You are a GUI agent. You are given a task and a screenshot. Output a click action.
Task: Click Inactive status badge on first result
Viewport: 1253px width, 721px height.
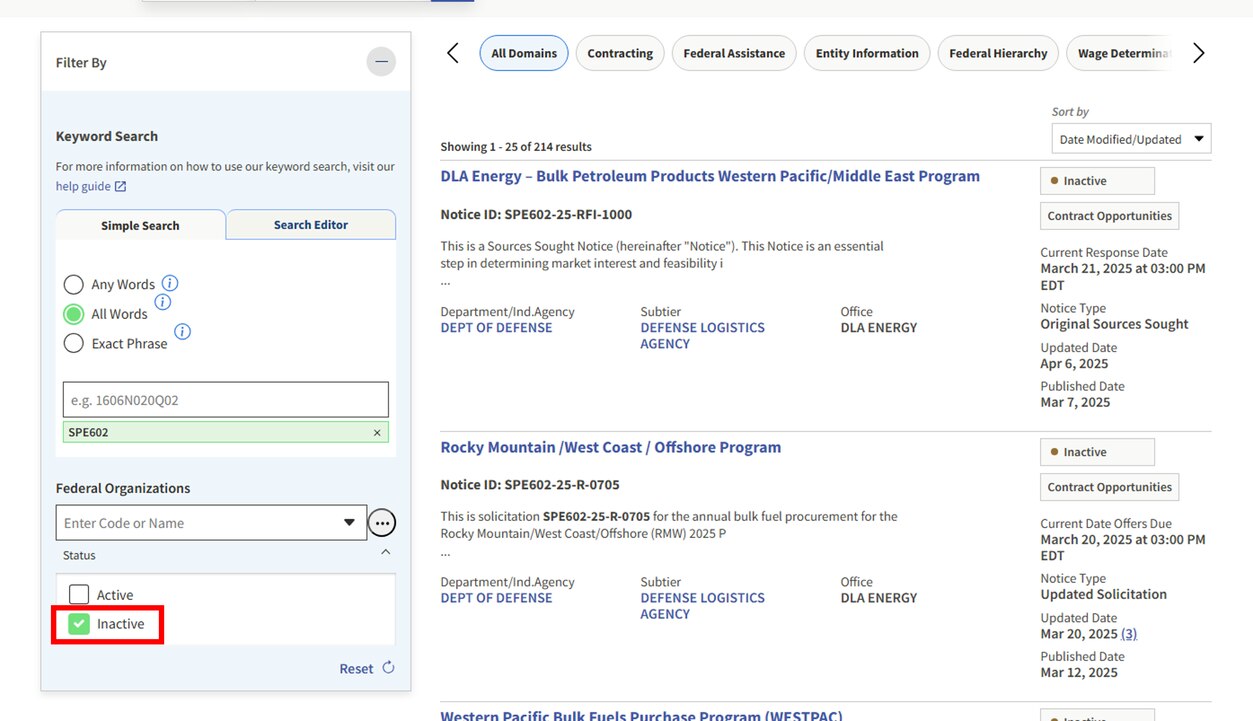[x=1097, y=181]
